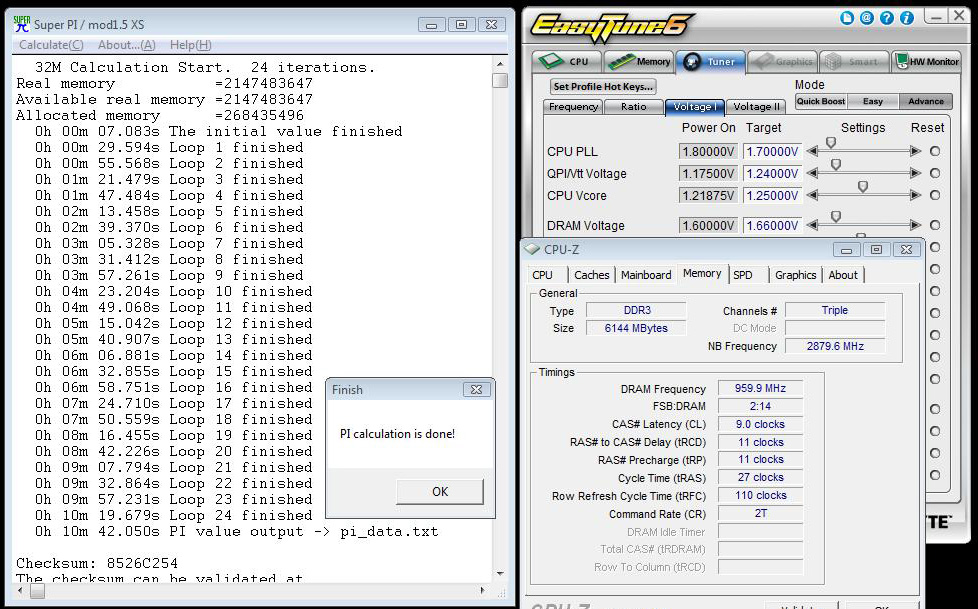Viewport: 978px width, 609px height.
Task: Open the CPU tab in CPU-Z
Action: pos(542,275)
